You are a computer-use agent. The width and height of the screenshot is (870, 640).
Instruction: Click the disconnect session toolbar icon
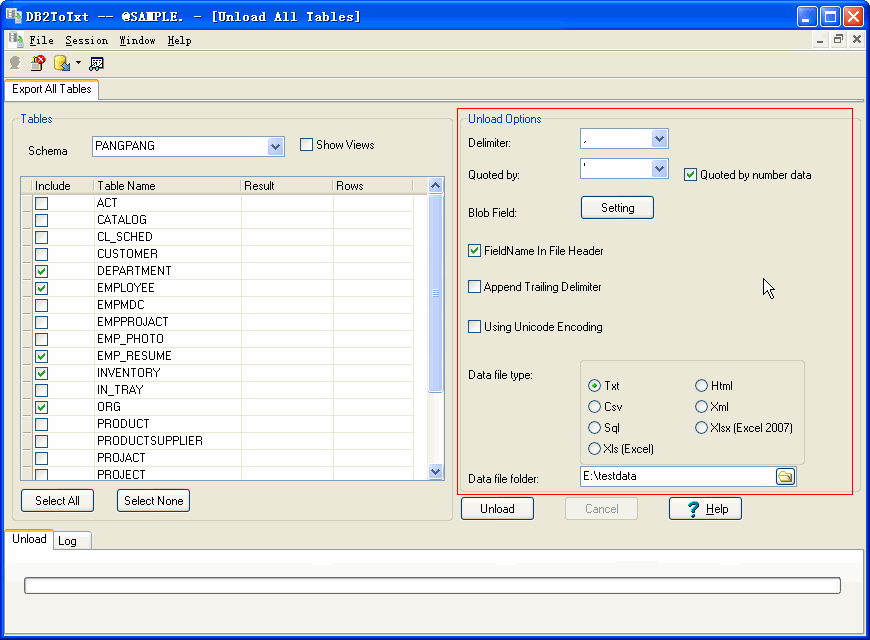[x=38, y=63]
